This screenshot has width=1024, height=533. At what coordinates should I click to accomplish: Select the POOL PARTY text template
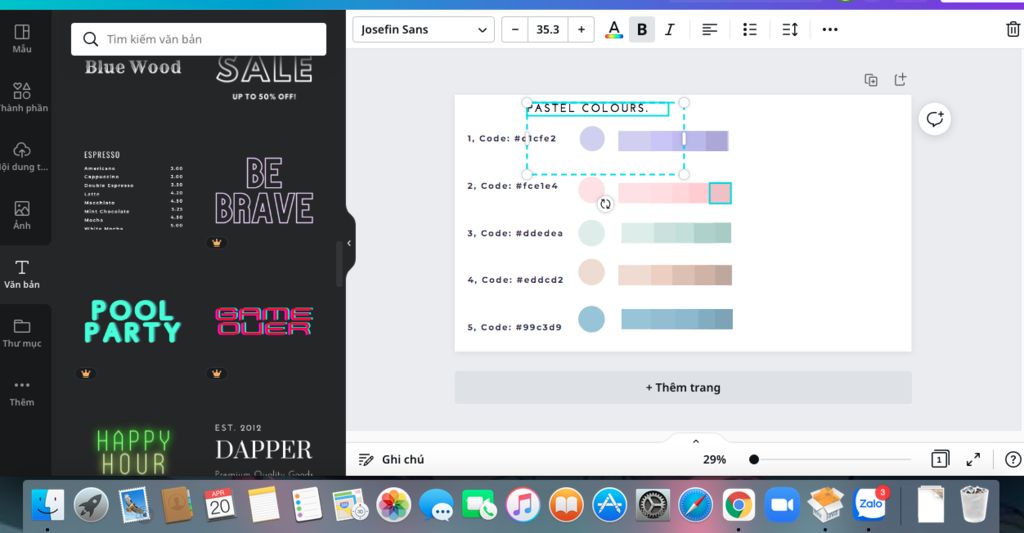(133, 321)
